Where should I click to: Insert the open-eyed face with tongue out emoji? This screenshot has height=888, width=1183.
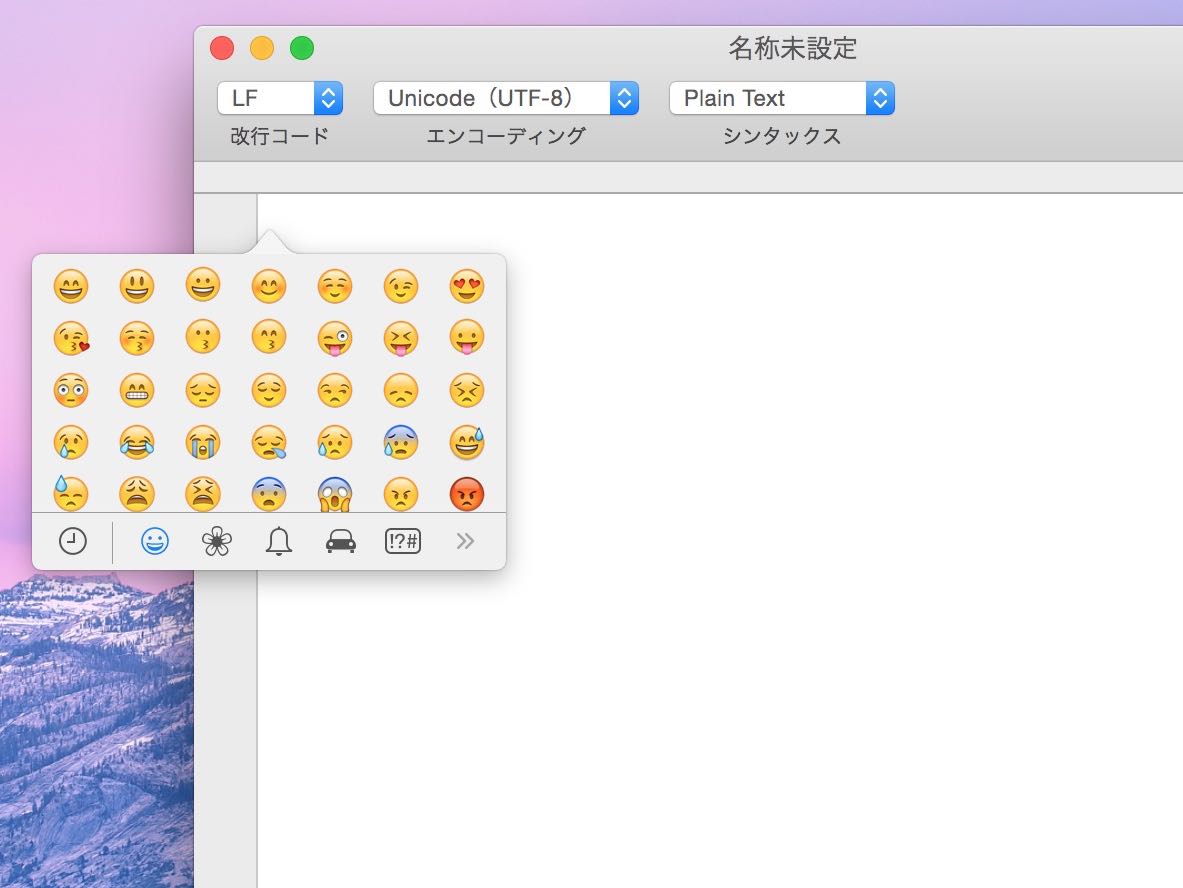point(466,338)
